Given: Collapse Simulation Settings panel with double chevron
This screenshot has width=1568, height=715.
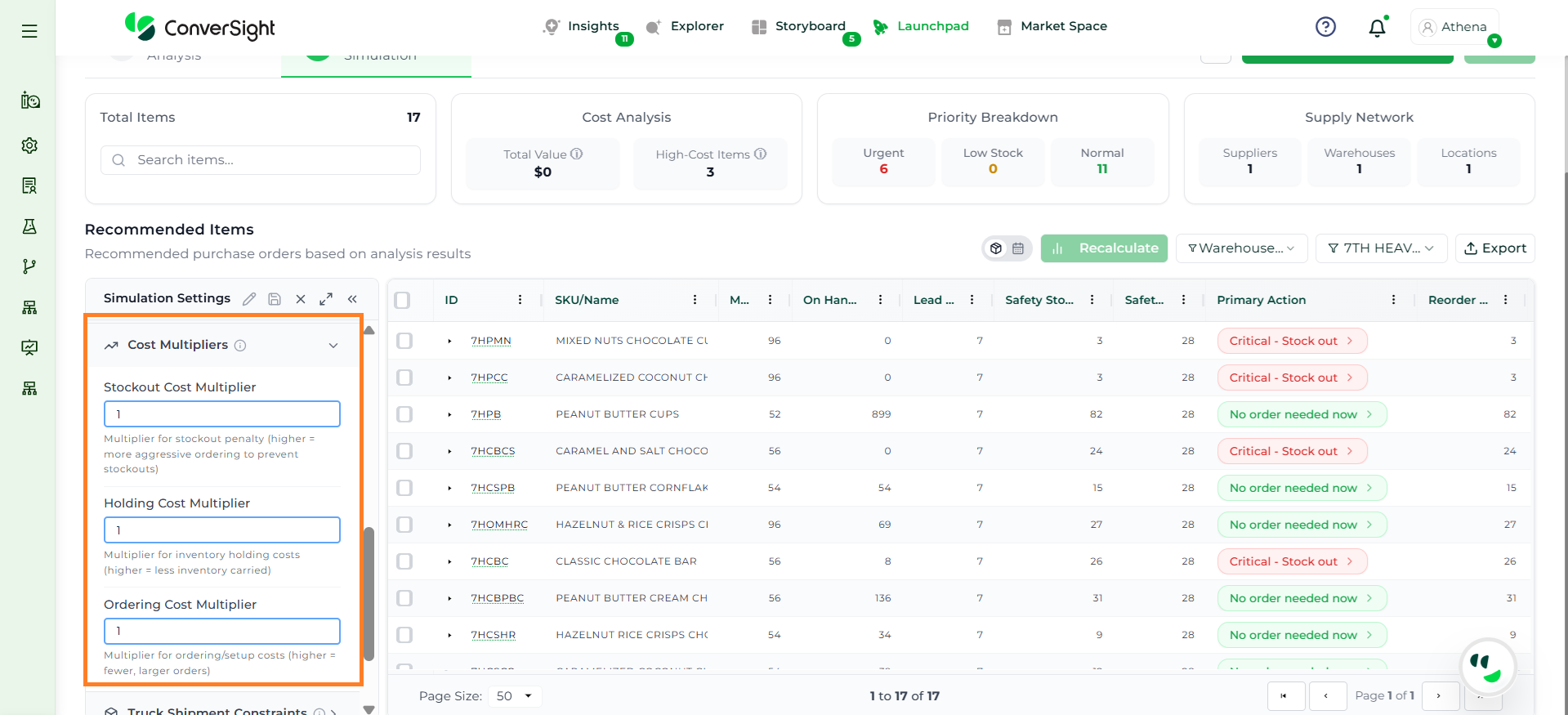Looking at the screenshot, I should tap(352, 299).
